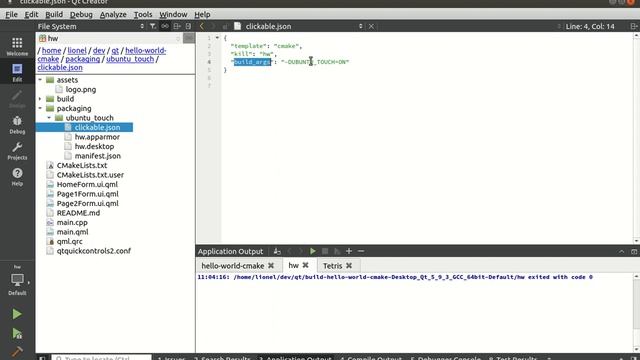Collapse the Application Output pane with up arrow
The image size is (640, 360).
coord(621,251)
